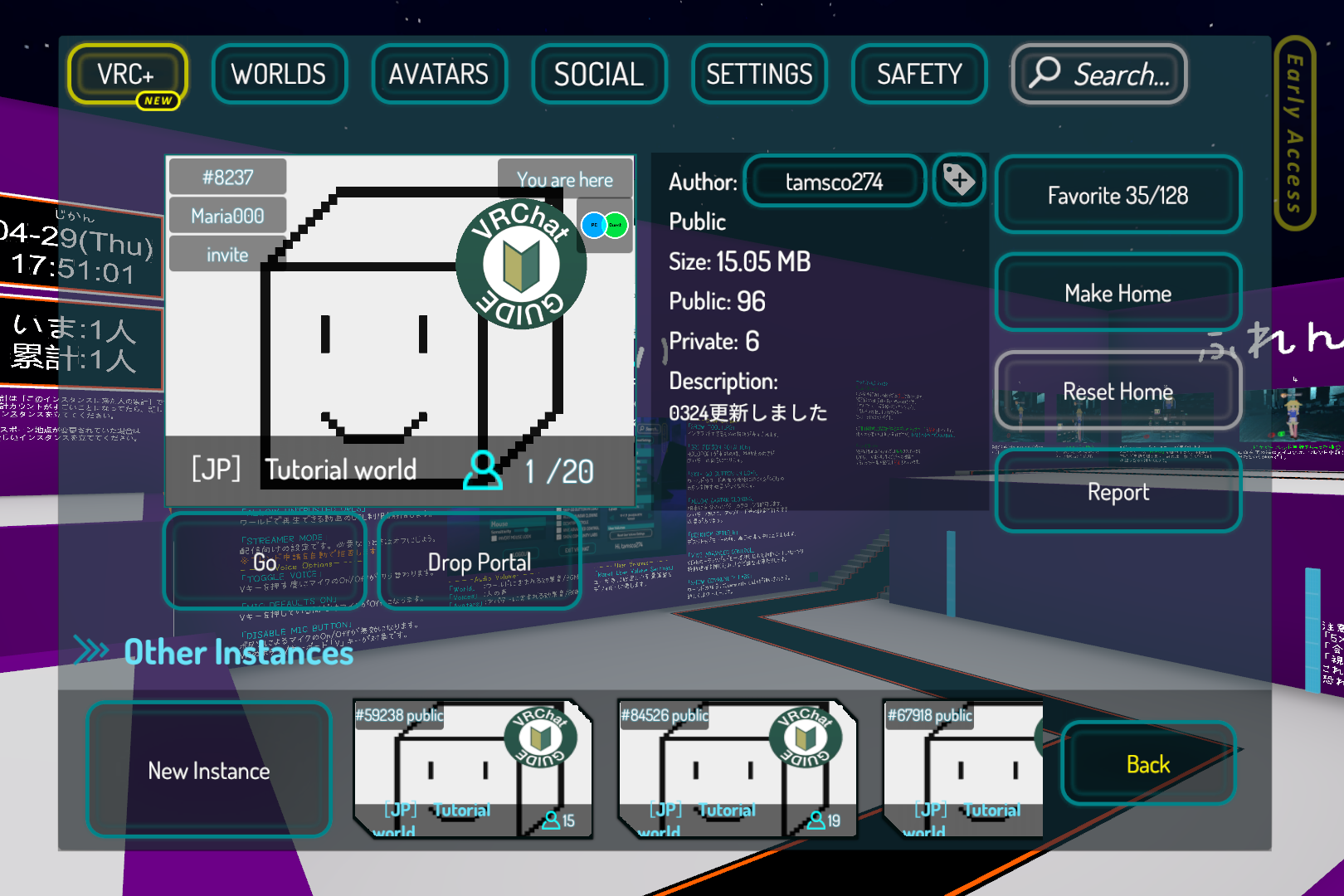Image resolution: width=1344 pixels, height=896 pixels.
Task: Click the player count icon on Tutorial world
Action: tap(483, 470)
